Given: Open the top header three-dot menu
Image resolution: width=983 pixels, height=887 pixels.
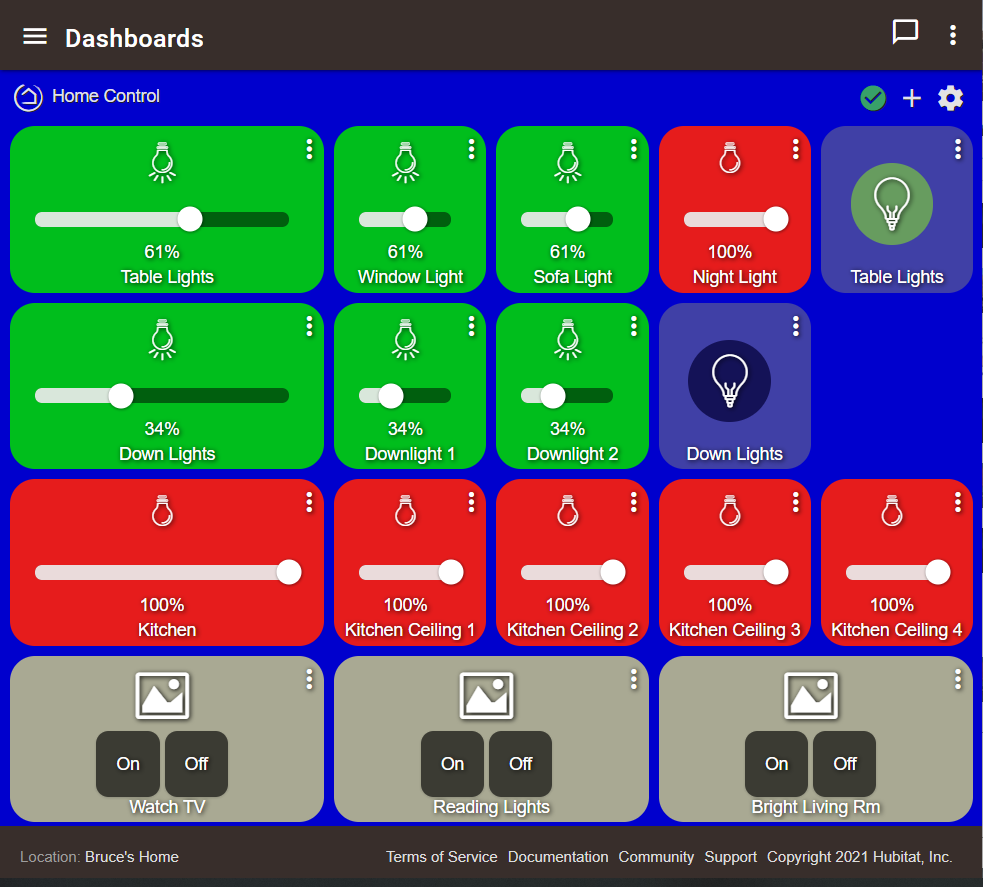Looking at the screenshot, I should [x=953, y=35].
